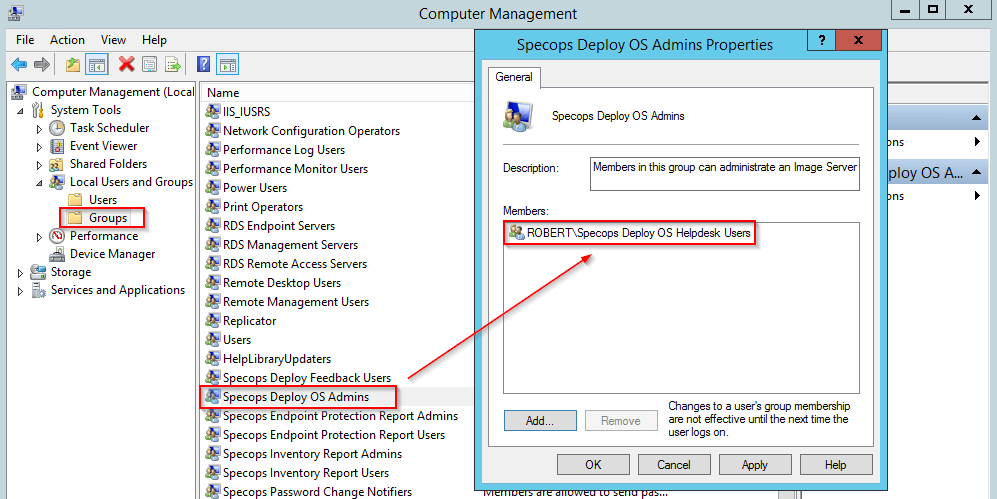Open Properties via the toolbar icon
997x499 pixels.
(x=149, y=64)
